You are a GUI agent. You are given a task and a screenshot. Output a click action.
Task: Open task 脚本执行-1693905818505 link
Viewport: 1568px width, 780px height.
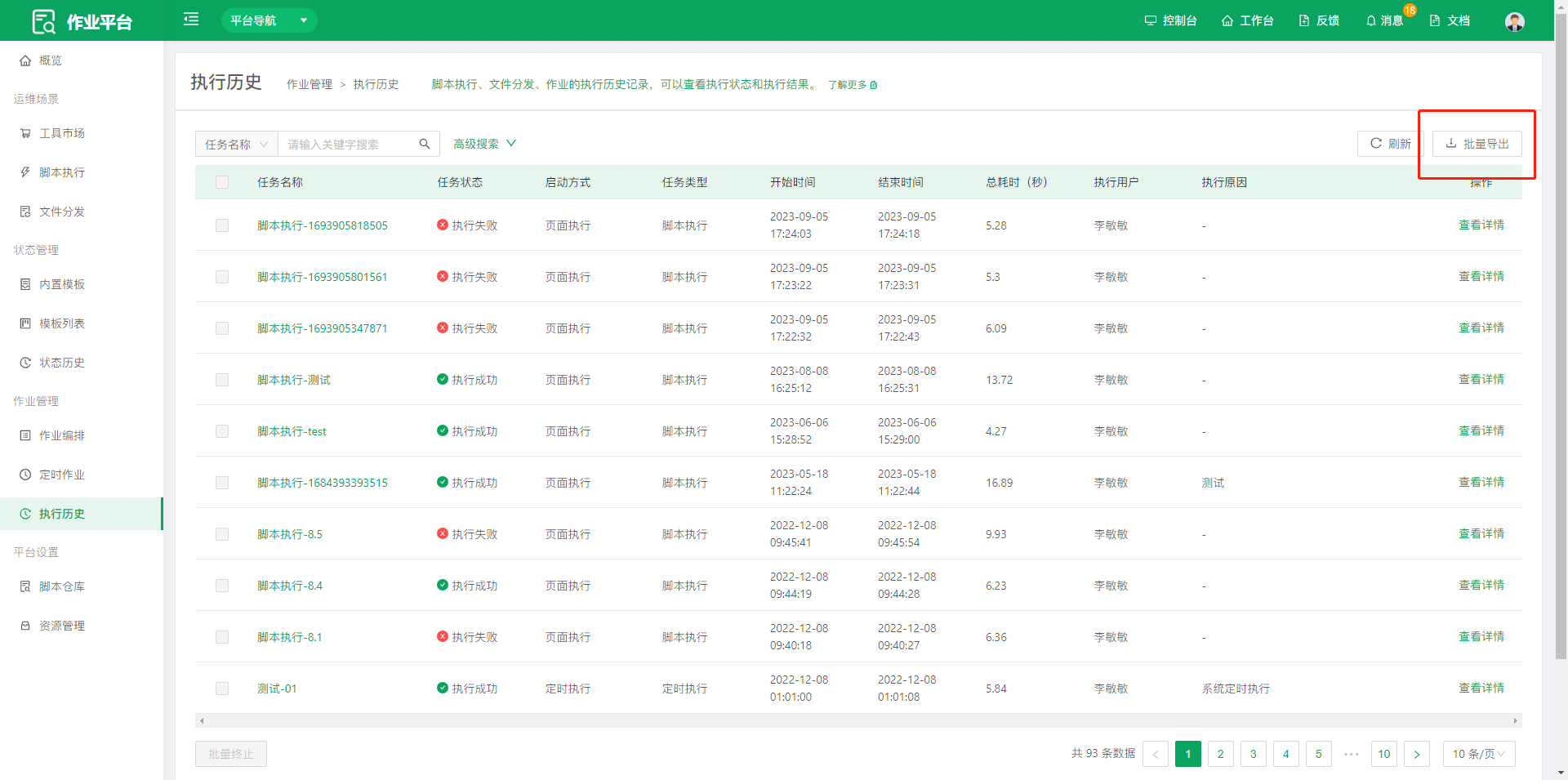click(323, 225)
